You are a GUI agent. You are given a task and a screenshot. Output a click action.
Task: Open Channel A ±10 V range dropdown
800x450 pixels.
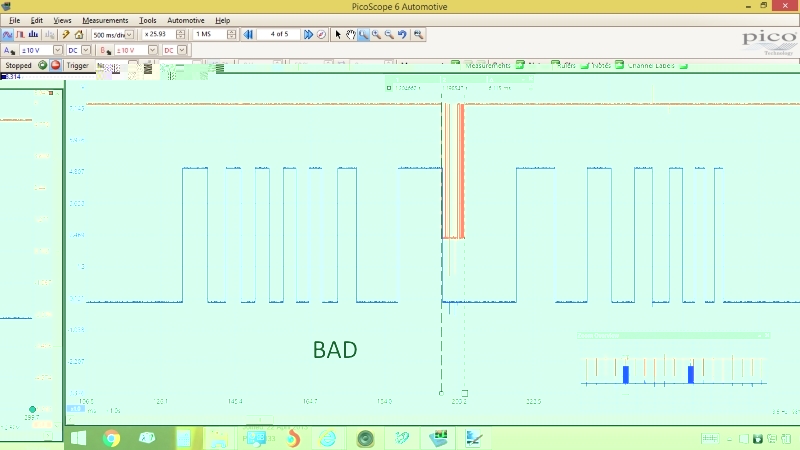pyautogui.click(x=58, y=50)
